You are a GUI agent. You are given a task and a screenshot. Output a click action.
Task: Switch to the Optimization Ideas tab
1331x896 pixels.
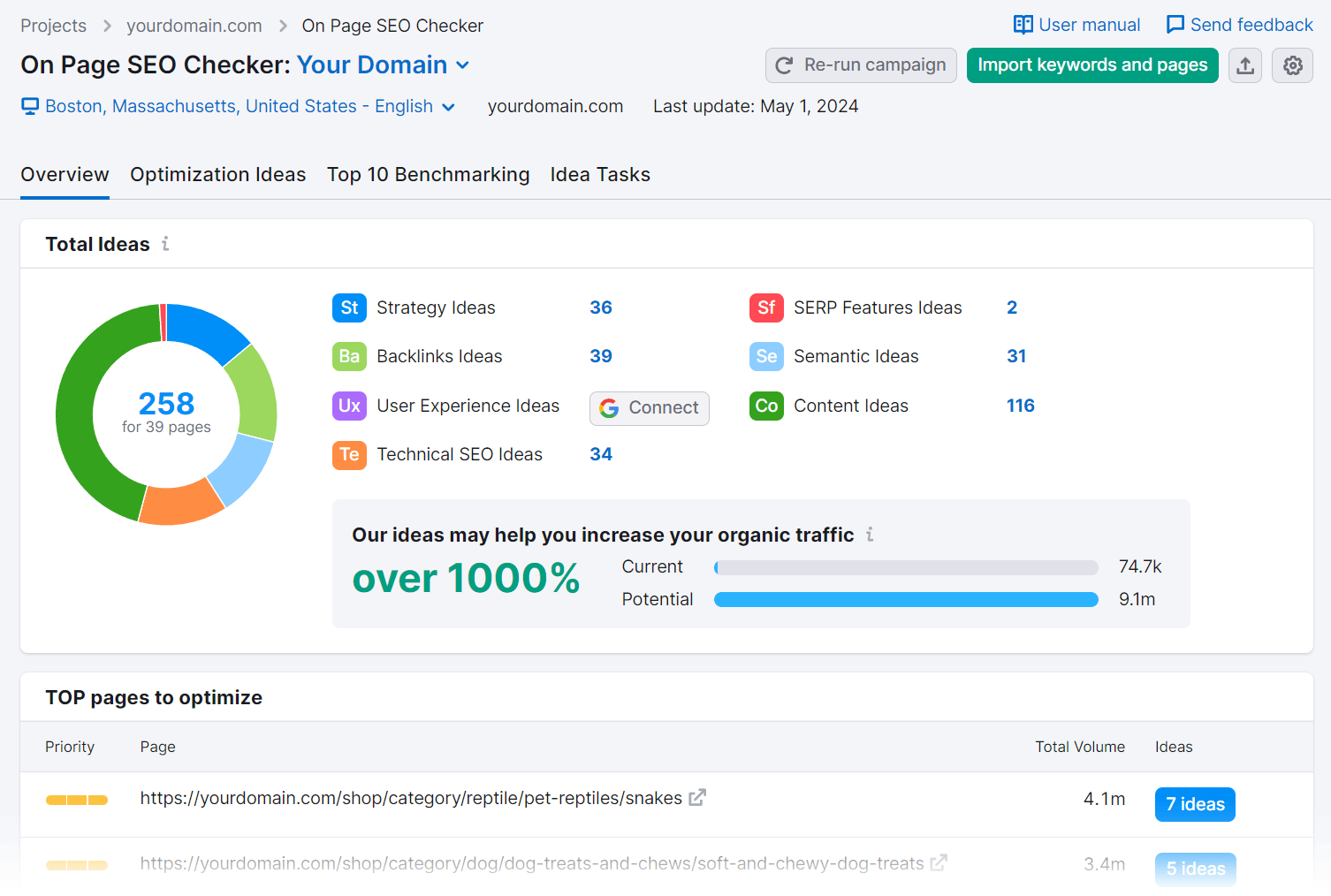click(217, 174)
